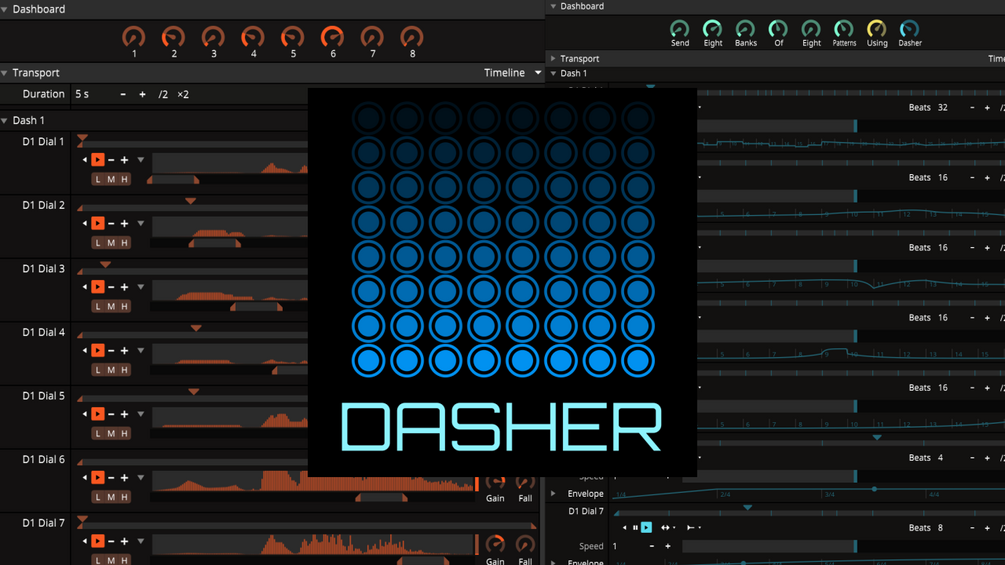Expand the right panel Transport section
Screen dimensions: 1005x565
[x=553, y=58]
